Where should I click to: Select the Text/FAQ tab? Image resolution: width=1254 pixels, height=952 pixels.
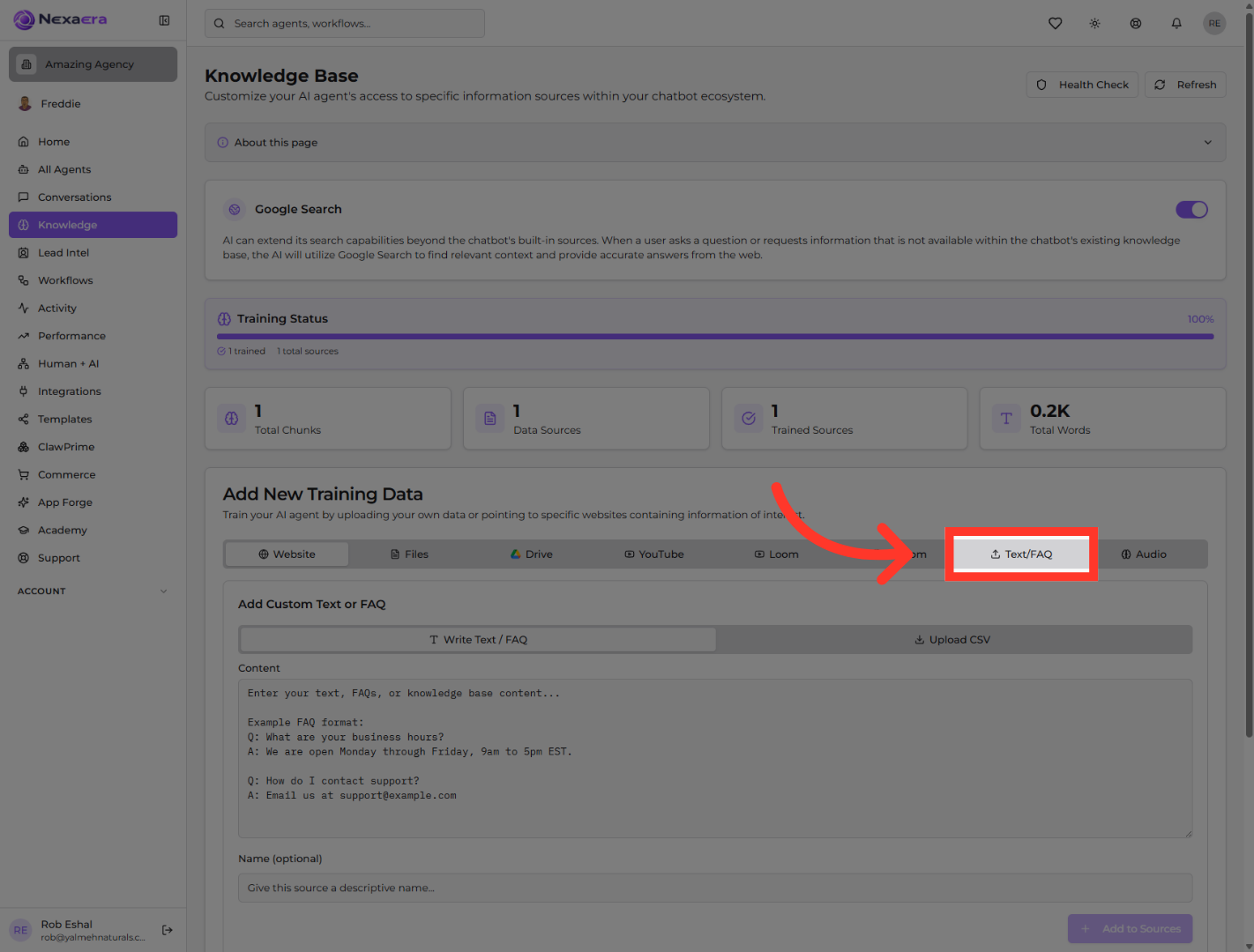tap(1021, 554)
